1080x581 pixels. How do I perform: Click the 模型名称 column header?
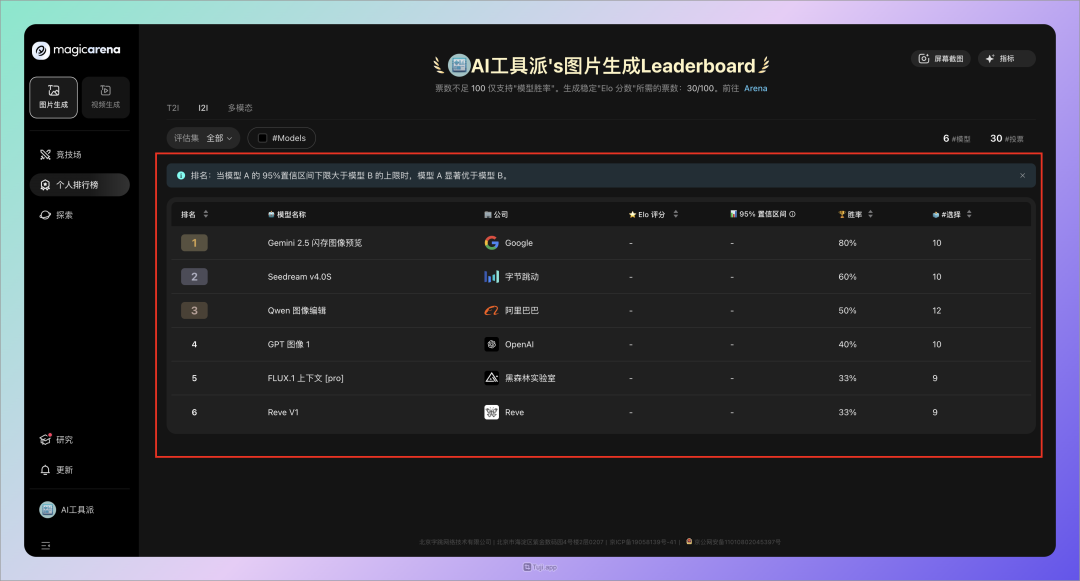click(x=287, y=215)
